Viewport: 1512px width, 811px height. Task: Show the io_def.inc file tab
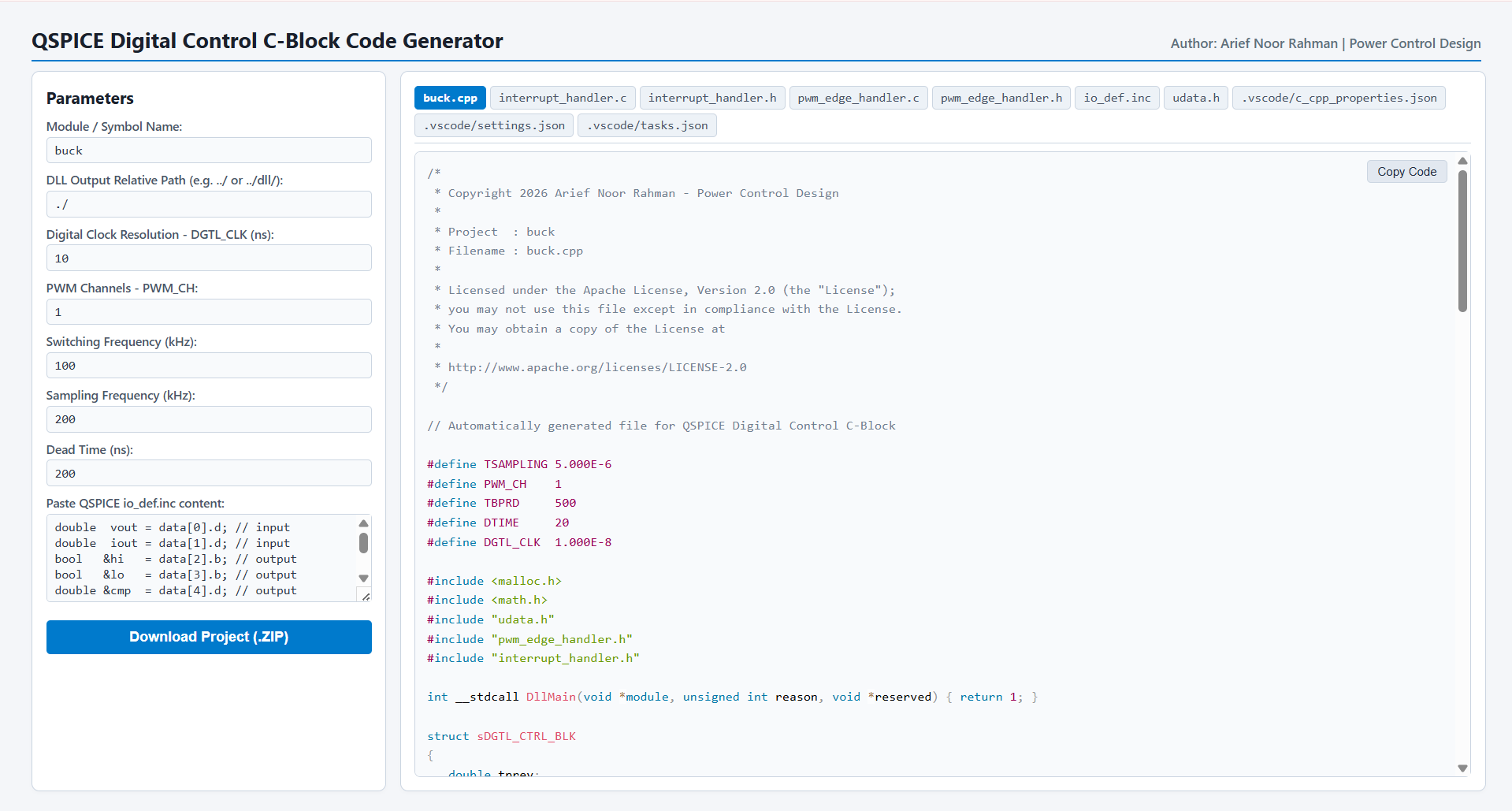click(x=1117, y=98)
